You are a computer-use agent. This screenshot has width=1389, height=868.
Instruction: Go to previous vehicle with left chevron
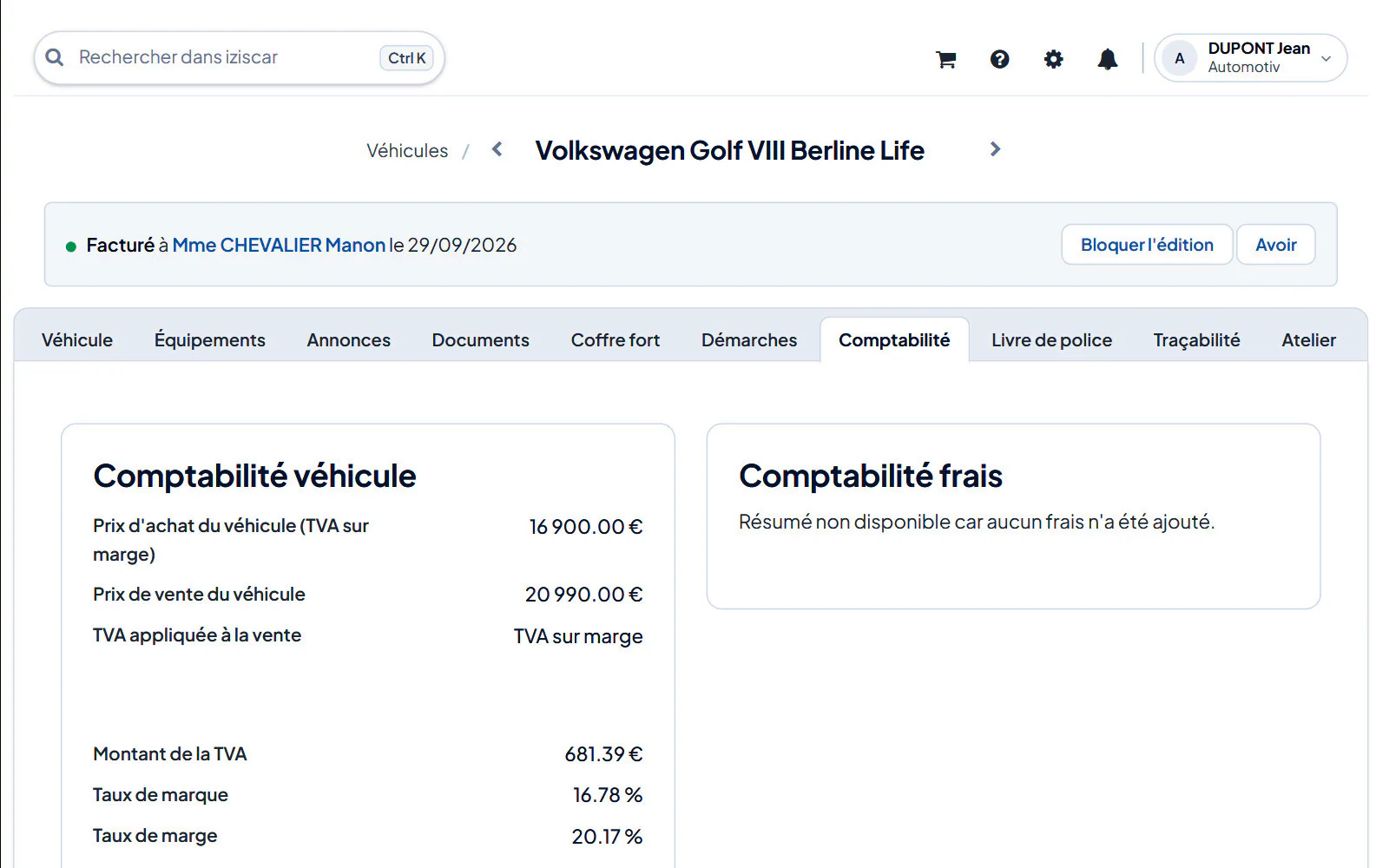tap(497, 149)
